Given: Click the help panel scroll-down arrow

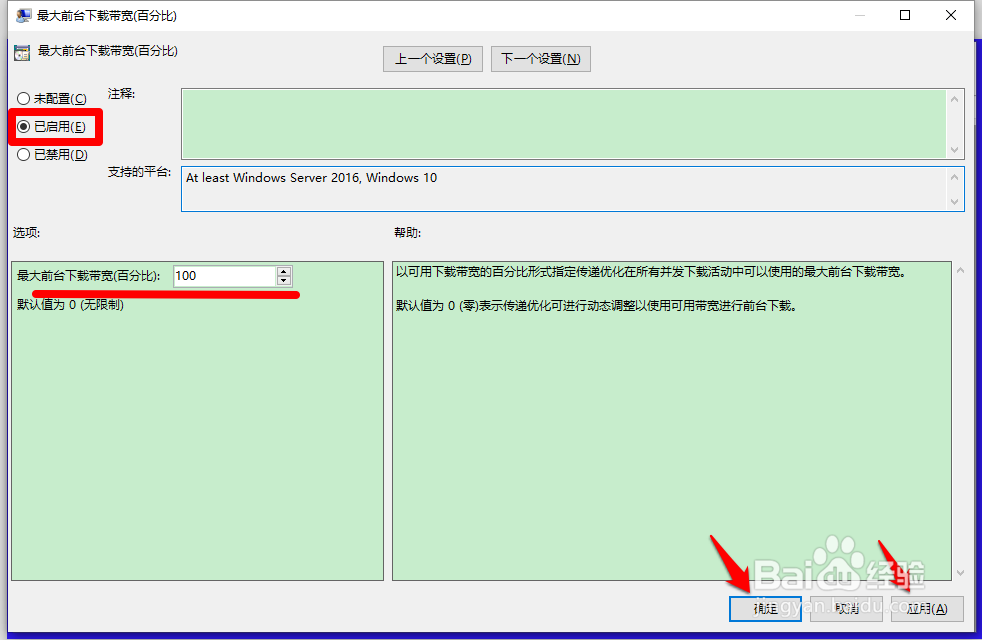Looking at the screenshot, I should (961, 572).
